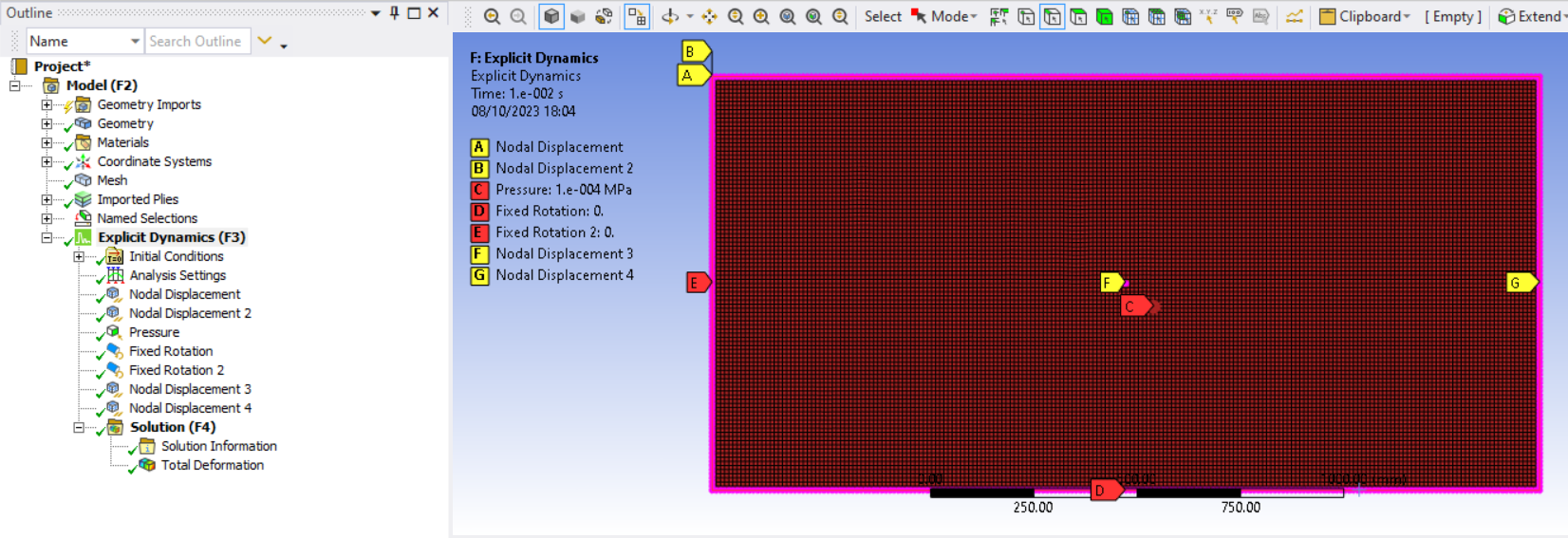
Task: Collapse the Solution (F4) branch
Action: click(79, 427)
